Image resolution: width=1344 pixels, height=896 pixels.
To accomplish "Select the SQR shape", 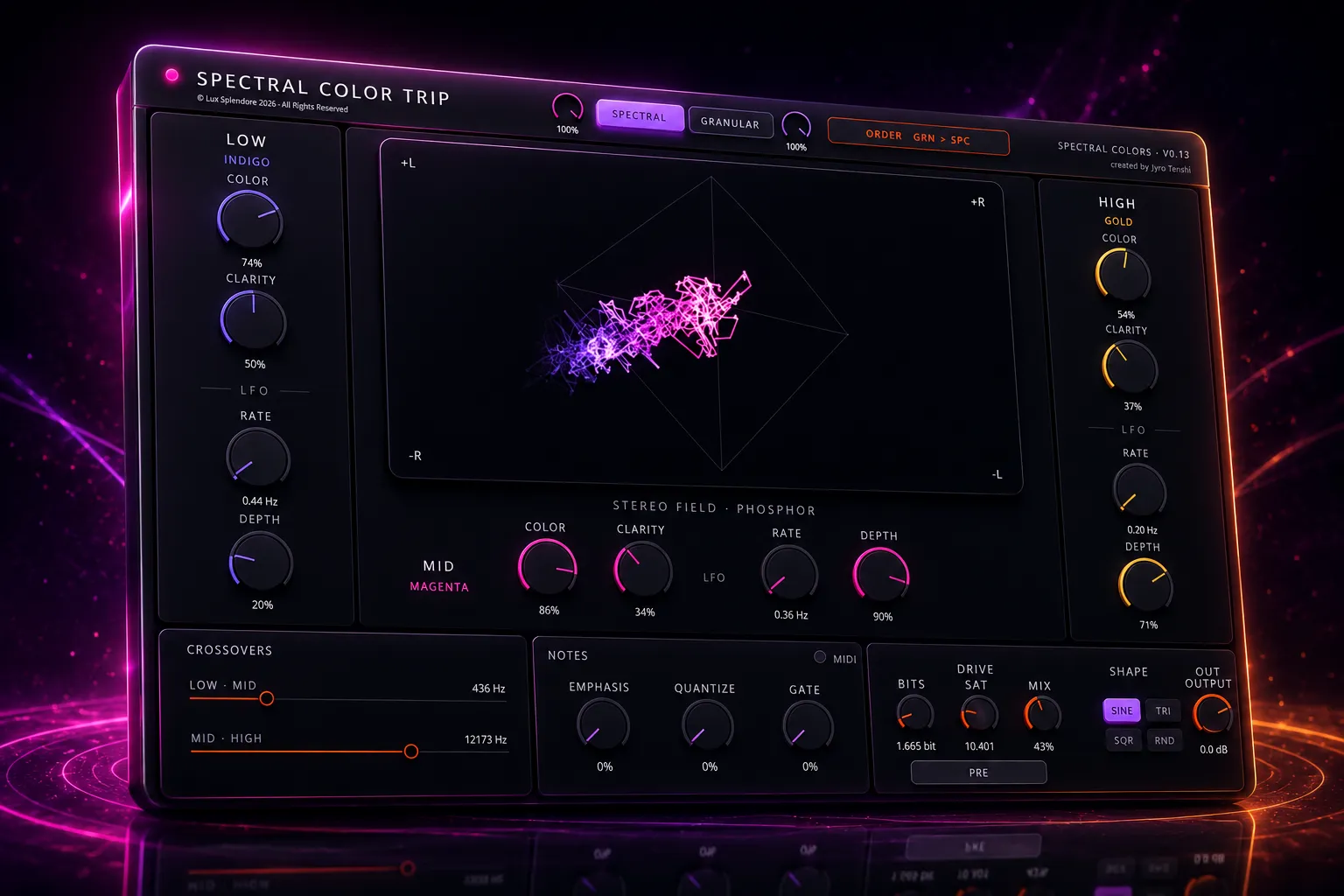I will (1123, 740).
